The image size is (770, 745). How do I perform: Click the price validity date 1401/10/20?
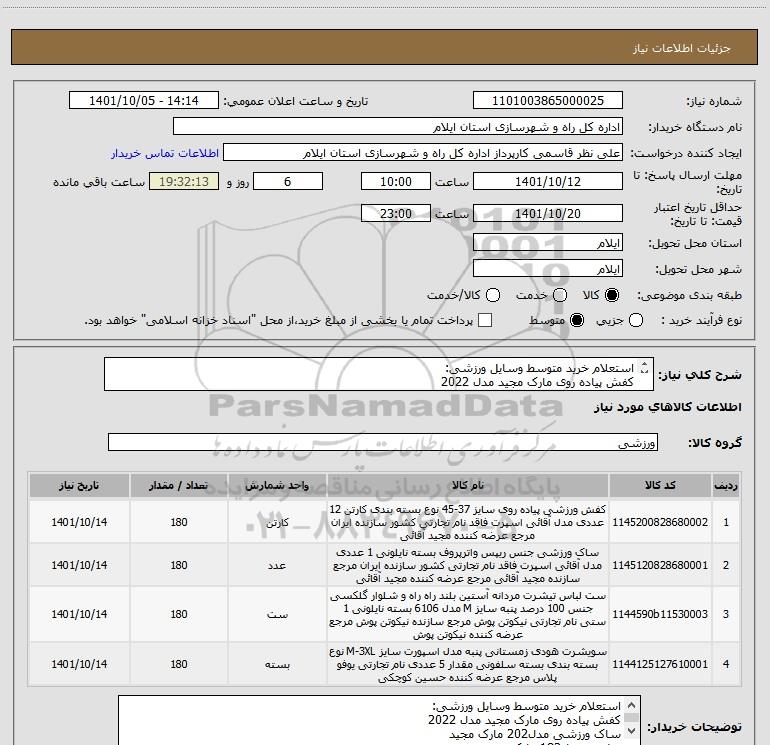pyautogui.click(x=548, y=213)
